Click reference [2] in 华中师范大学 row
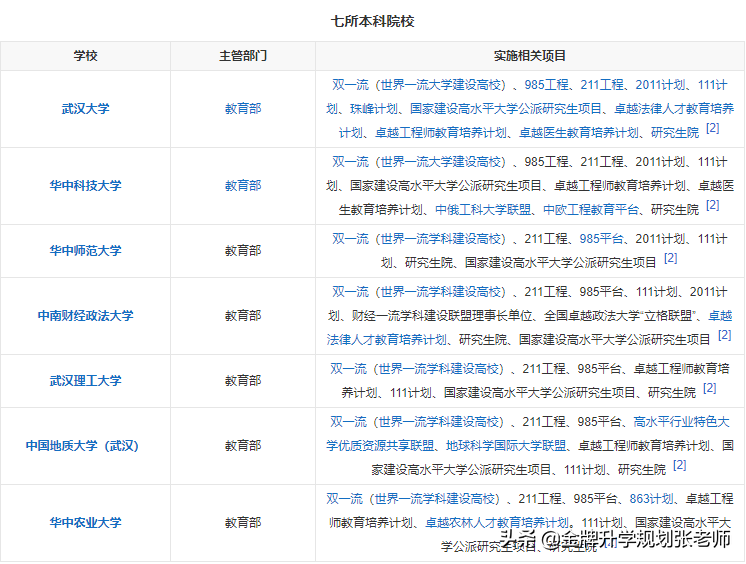The height and width of the screenshot is (564, 746). [670, 258]
